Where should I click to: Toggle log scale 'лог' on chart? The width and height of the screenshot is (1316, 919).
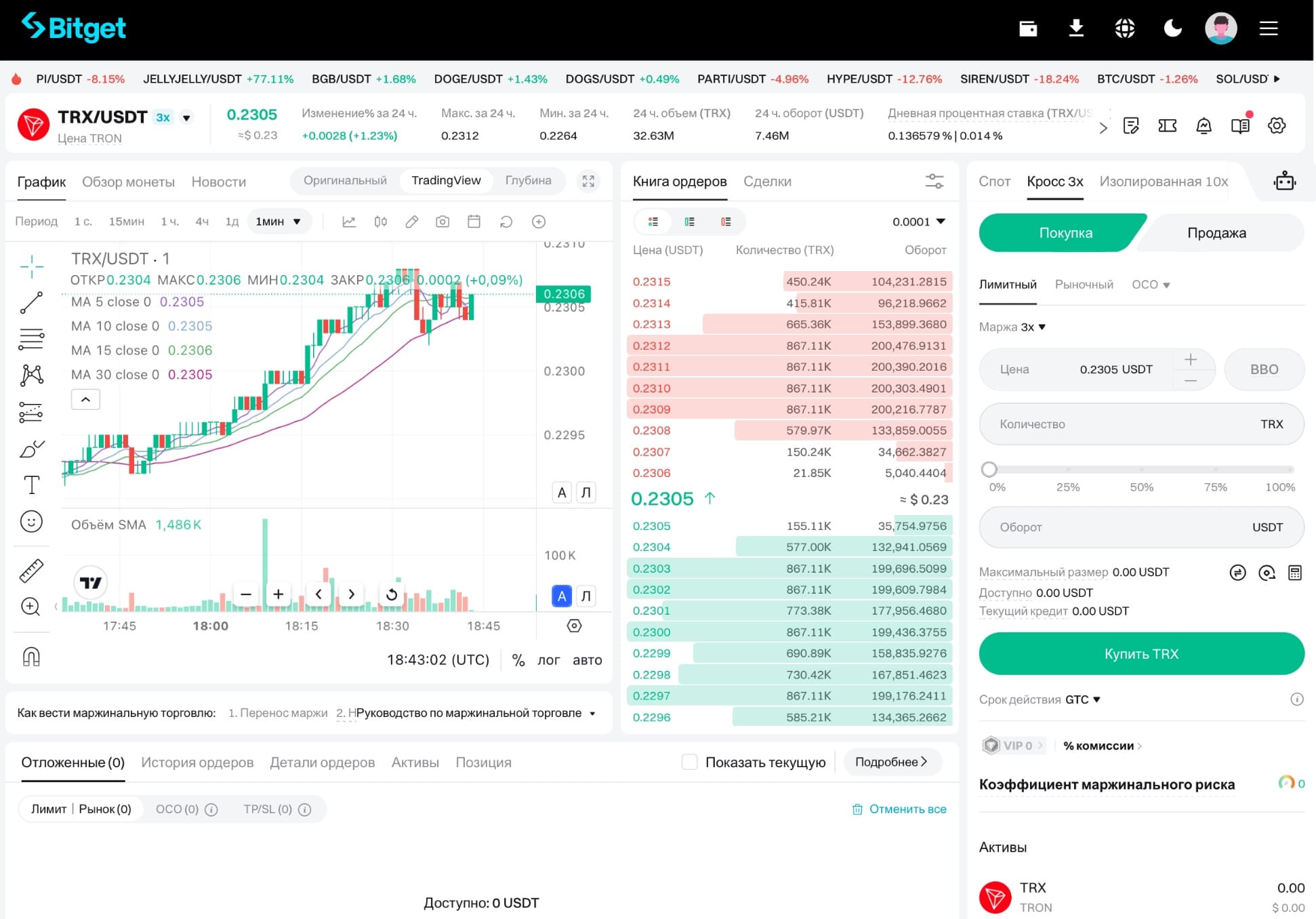pos(548,660)
